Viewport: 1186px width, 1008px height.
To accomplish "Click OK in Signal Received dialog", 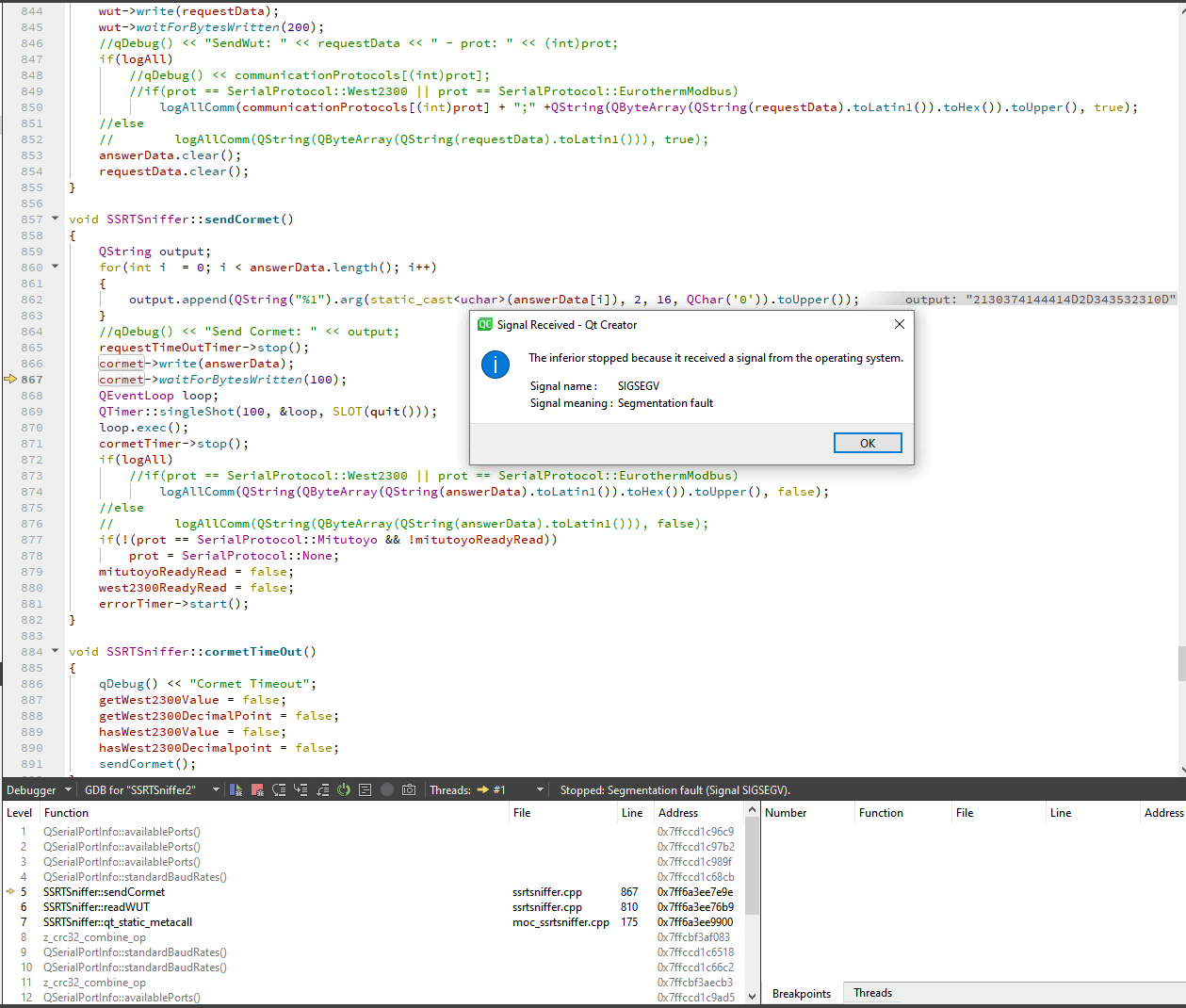I will tap(868, 443).
